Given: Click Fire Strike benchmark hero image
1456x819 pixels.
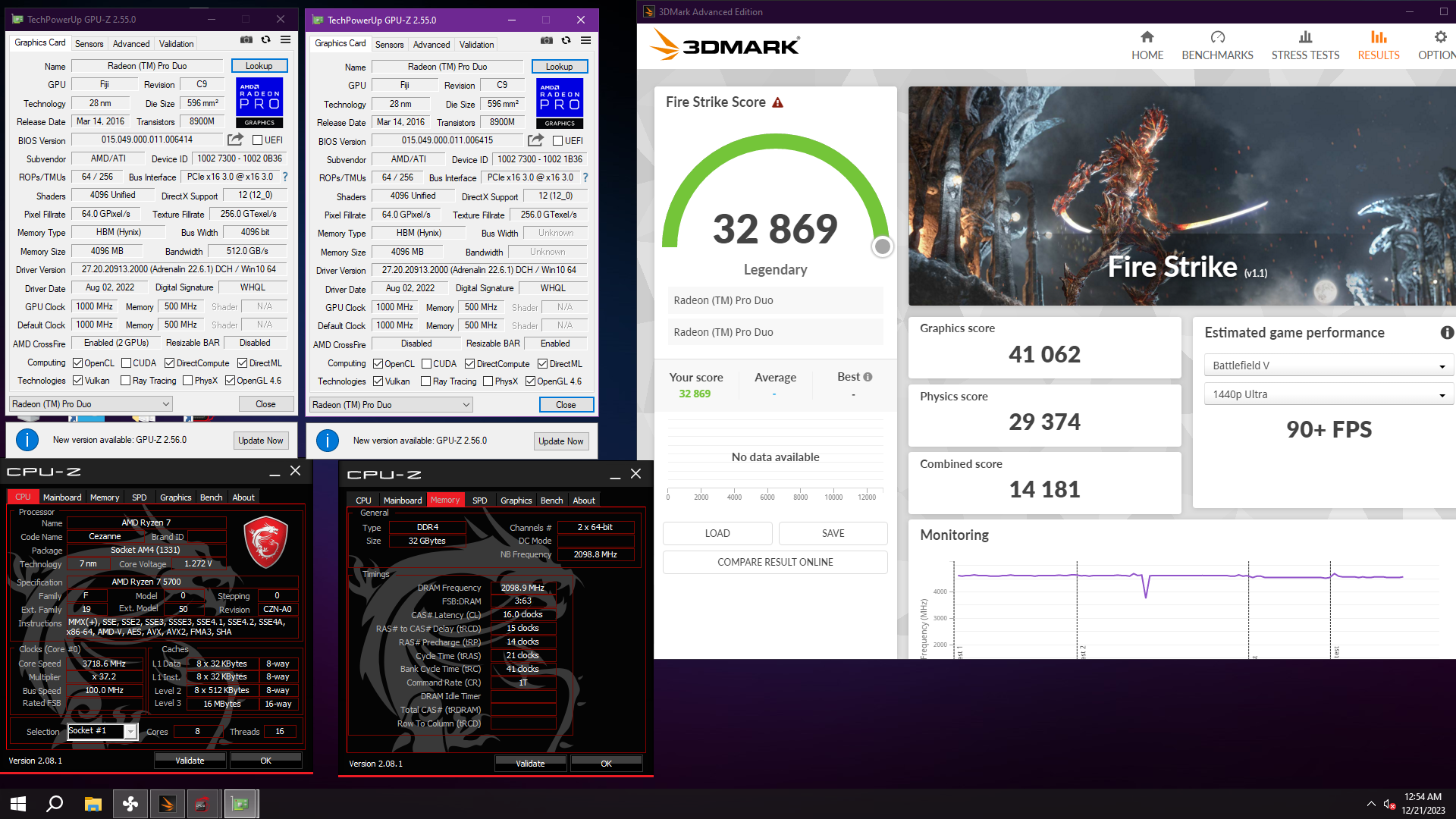Looking at the screenshot, I should point(1181,196).
